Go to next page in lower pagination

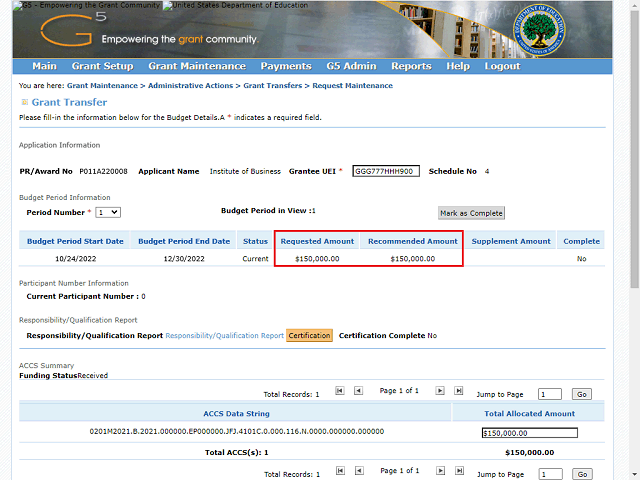pyautogui.click(x=441, y=471)
